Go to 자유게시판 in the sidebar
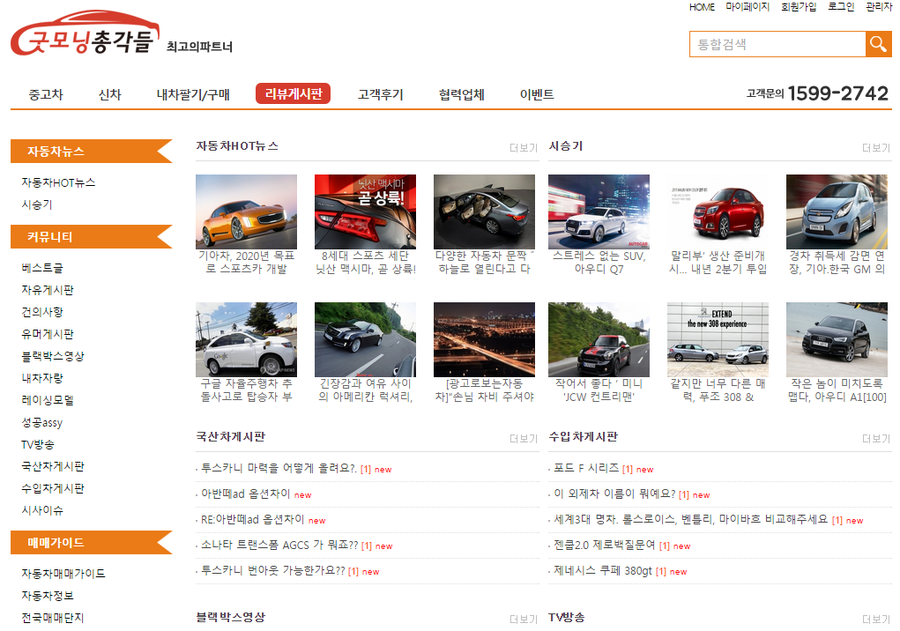900x631 pixels. pos(48,290)
